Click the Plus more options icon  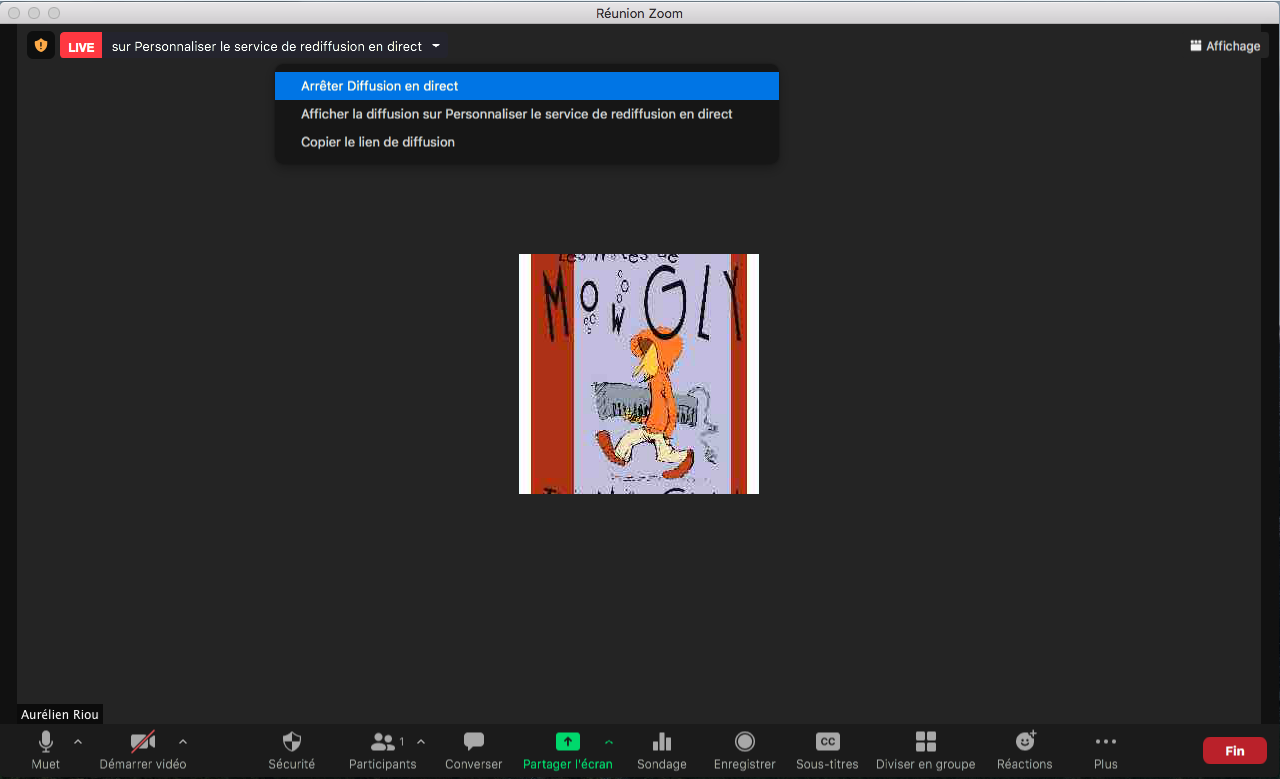(1105, 742)
